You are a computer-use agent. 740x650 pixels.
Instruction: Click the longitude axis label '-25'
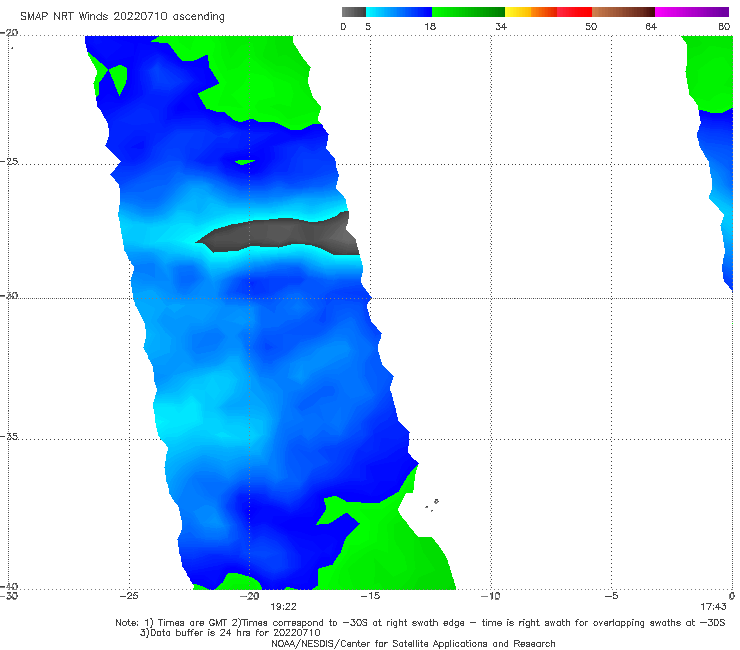click(129, 596)
